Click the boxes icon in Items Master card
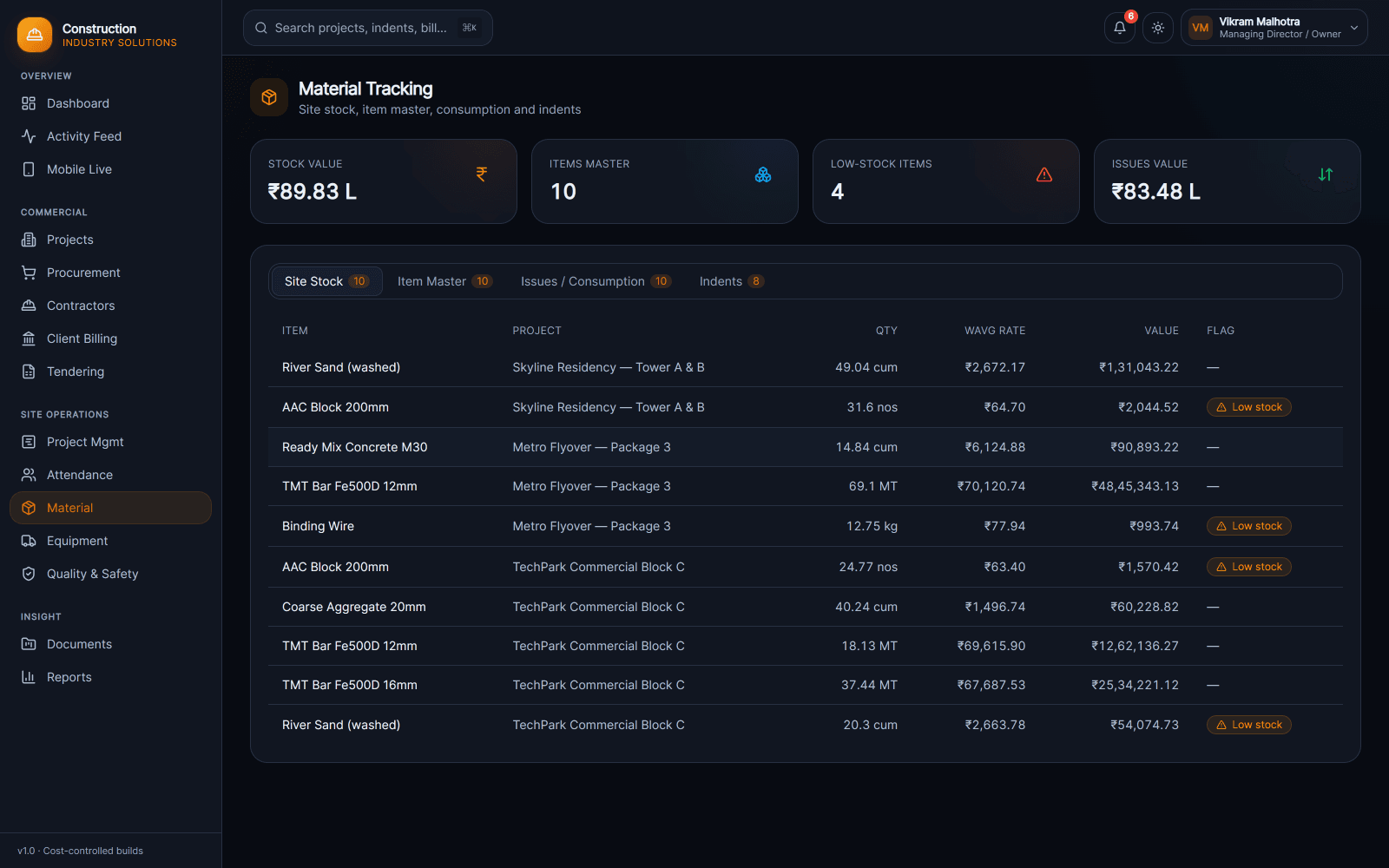The height and width of the screenshot is (868, 1389). point(763,174)
